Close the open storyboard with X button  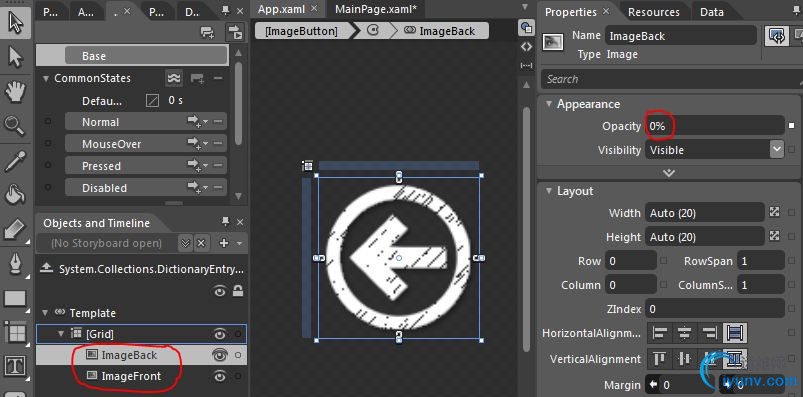pos(201,243)
